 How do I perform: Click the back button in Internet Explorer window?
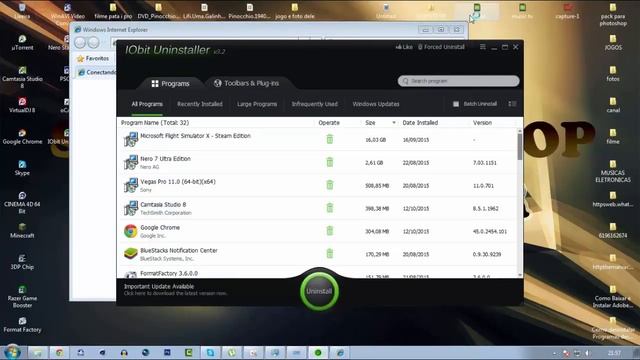80,42
